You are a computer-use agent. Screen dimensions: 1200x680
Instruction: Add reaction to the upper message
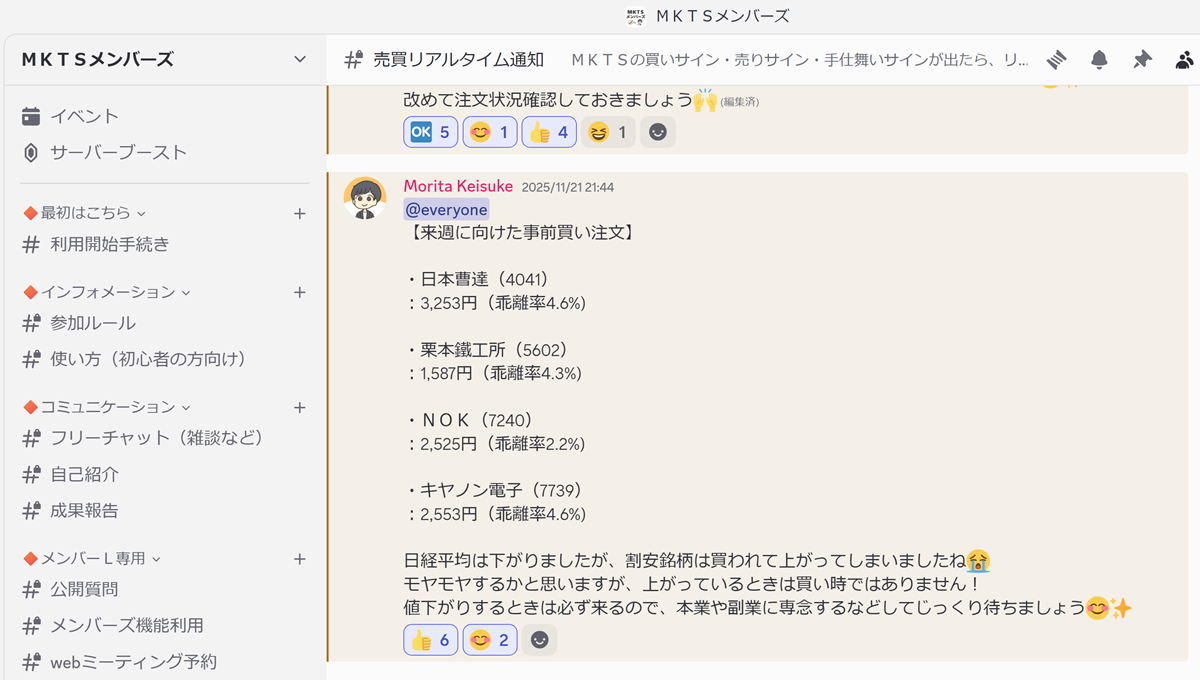click(658, 132)
